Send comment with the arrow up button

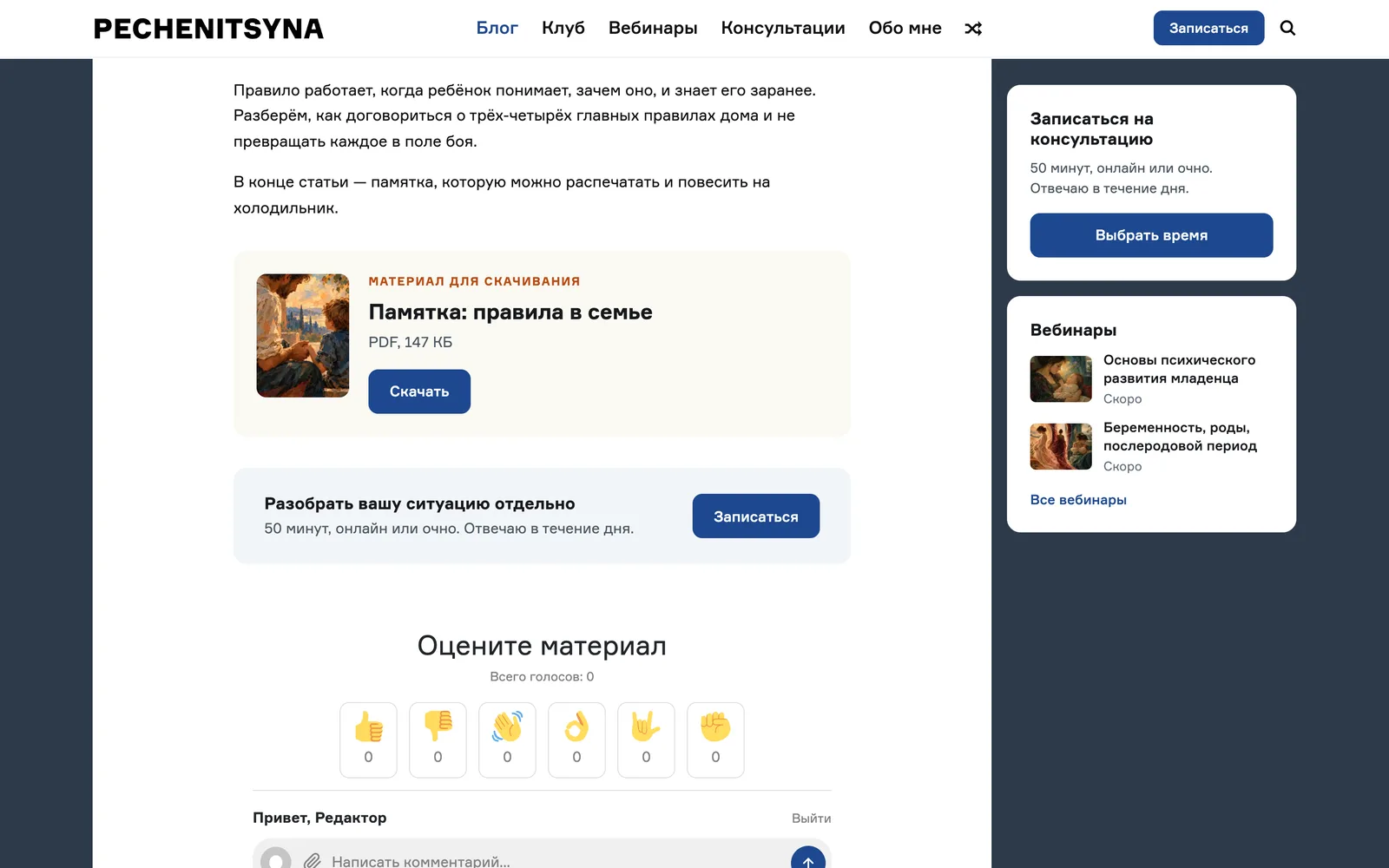[x=808, y=859]
